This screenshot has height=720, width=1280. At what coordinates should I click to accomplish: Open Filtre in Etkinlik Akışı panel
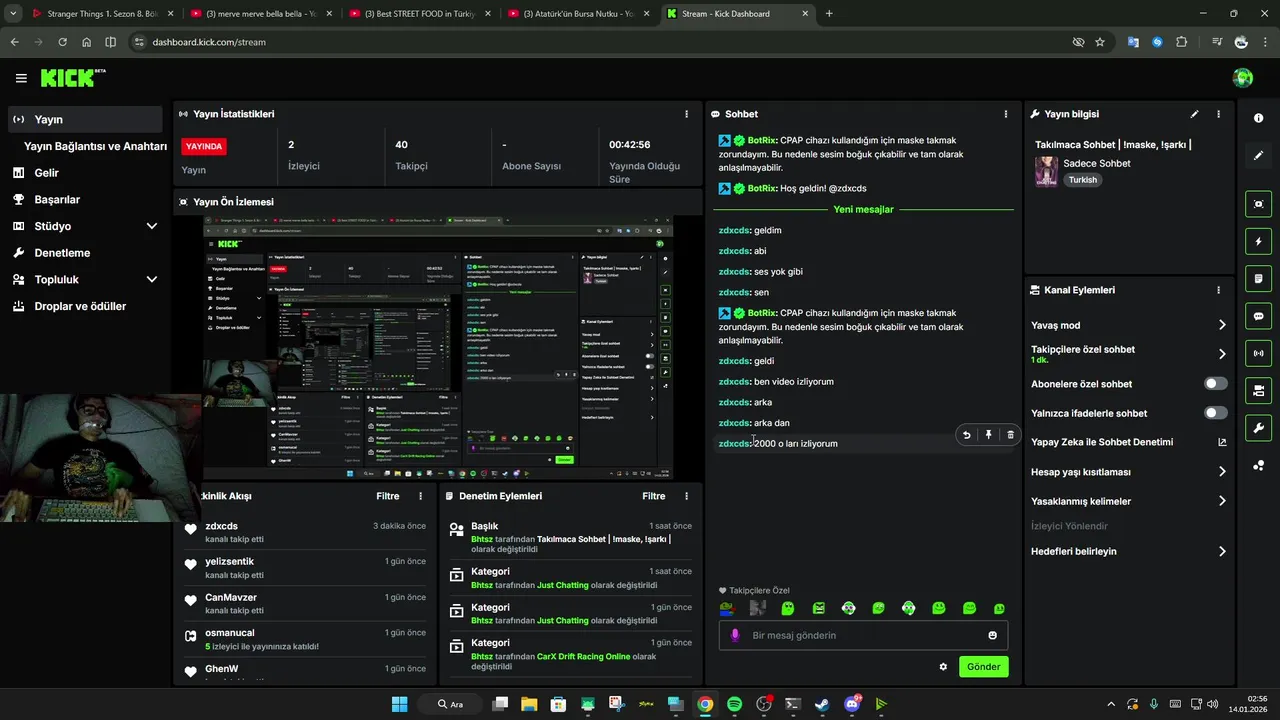388,496
